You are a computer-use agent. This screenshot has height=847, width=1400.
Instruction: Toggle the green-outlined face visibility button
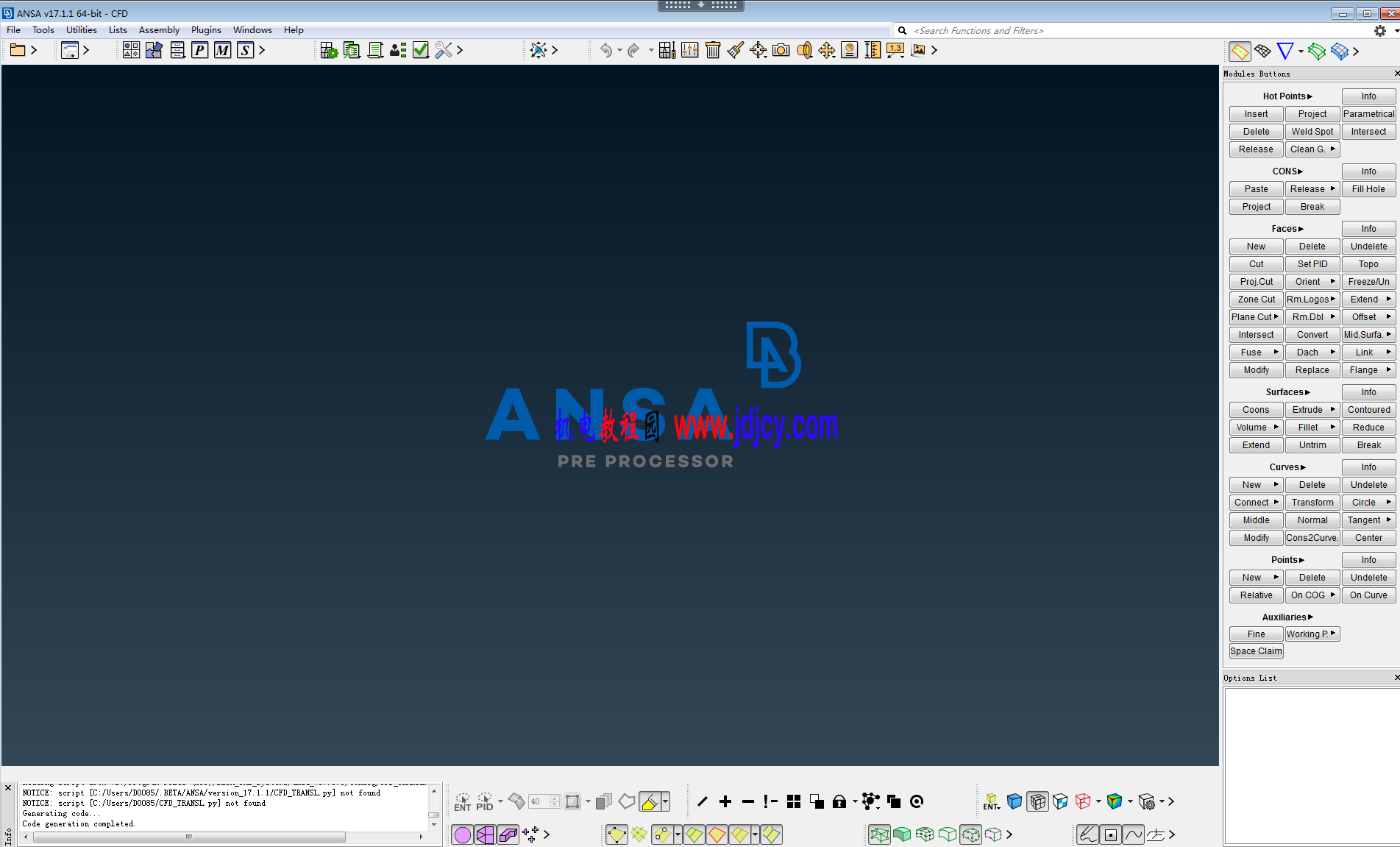pyautogui.click(x=694, y=834)
